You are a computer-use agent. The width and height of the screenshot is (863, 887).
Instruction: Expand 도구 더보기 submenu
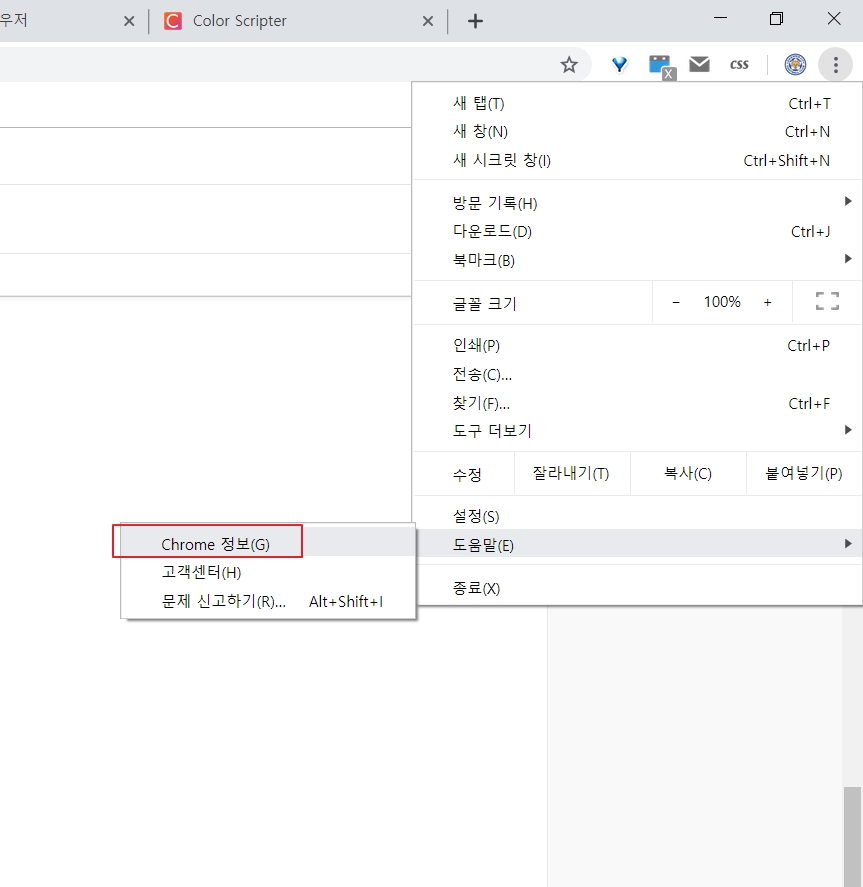(x=638, y=431)
